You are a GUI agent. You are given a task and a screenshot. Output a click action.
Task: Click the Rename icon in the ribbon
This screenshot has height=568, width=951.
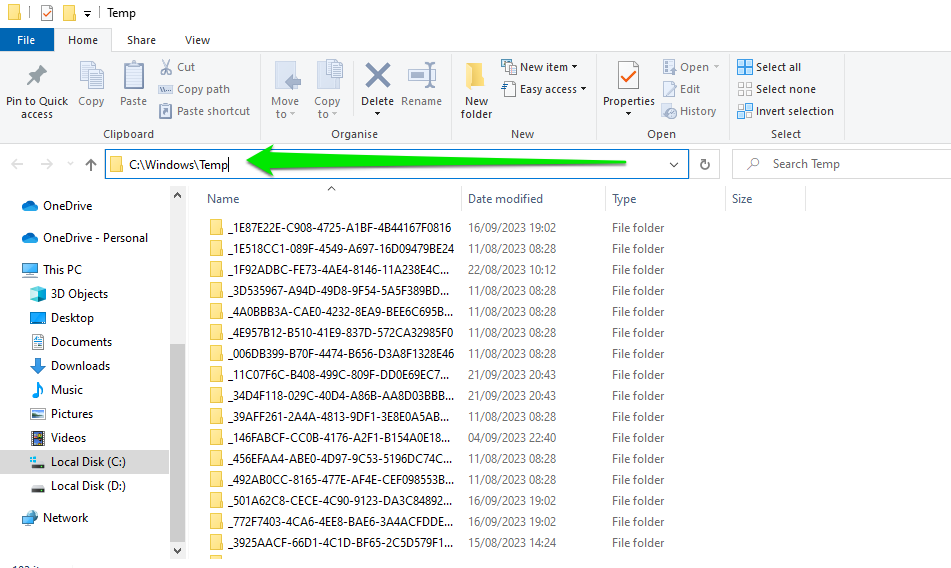pyautogui.click(x=421, y=78)
